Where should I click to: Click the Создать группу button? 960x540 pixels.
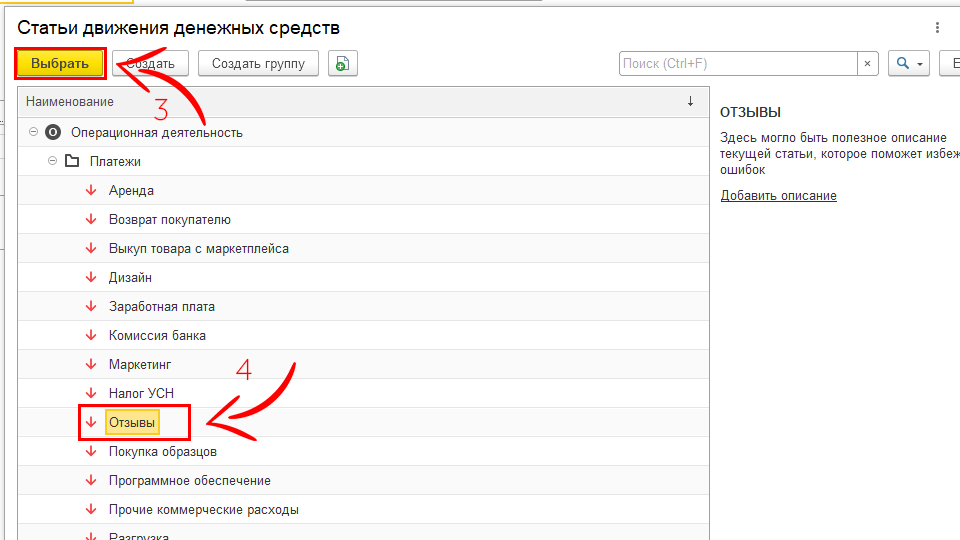(x=258, y=64)
